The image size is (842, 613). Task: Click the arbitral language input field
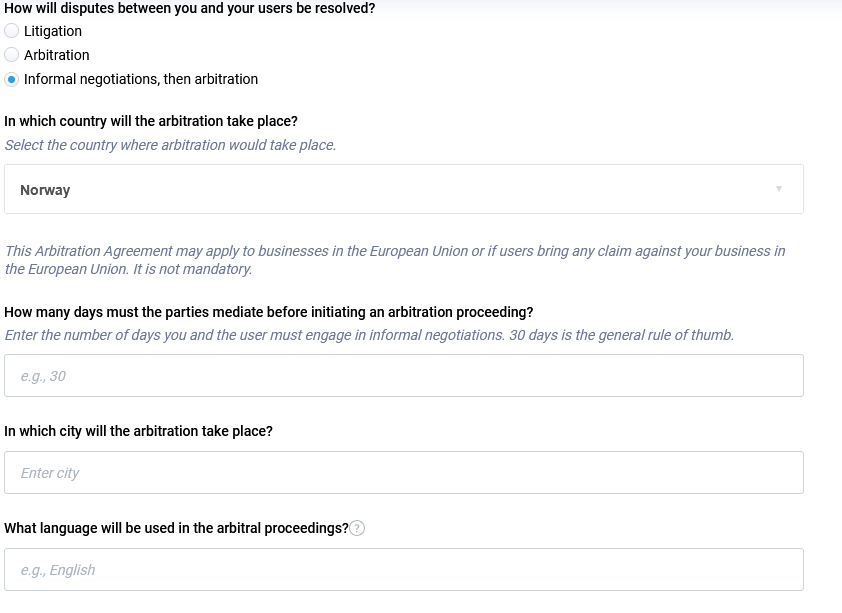tap(403, 570)
